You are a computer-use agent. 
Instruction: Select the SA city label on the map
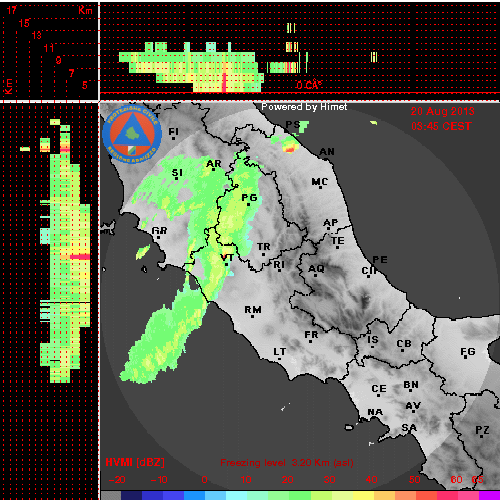coord(409,427)
